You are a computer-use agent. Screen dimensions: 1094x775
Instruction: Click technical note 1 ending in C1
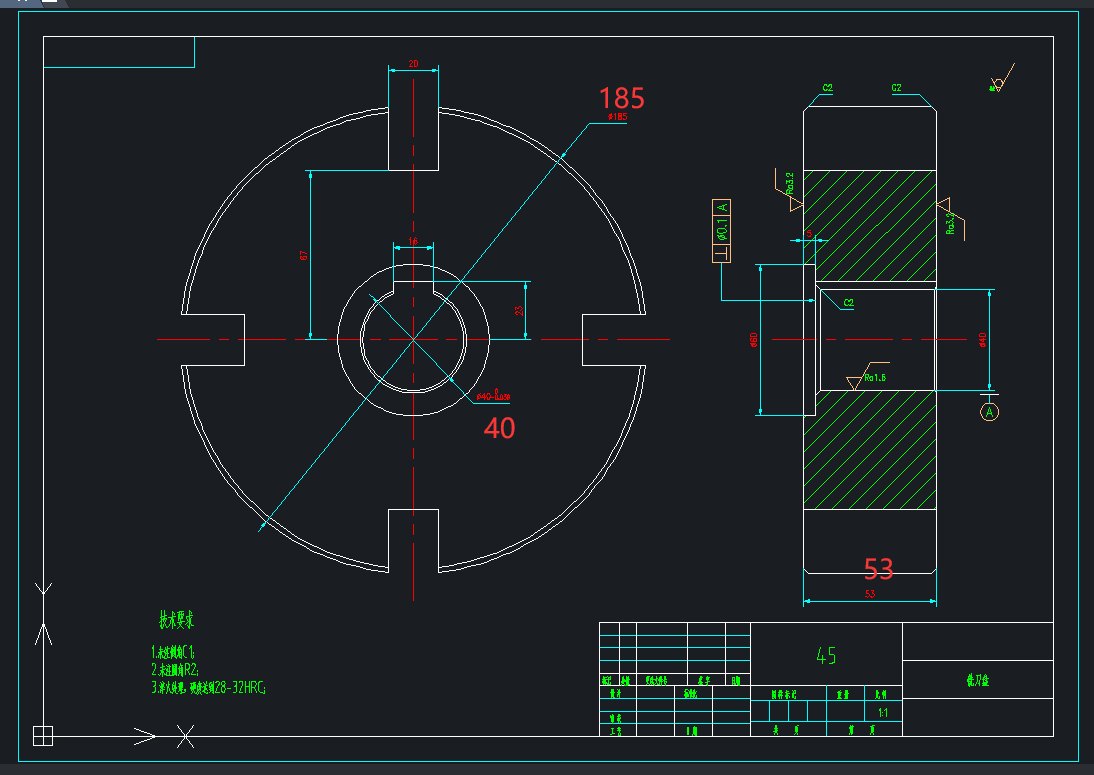173,652
